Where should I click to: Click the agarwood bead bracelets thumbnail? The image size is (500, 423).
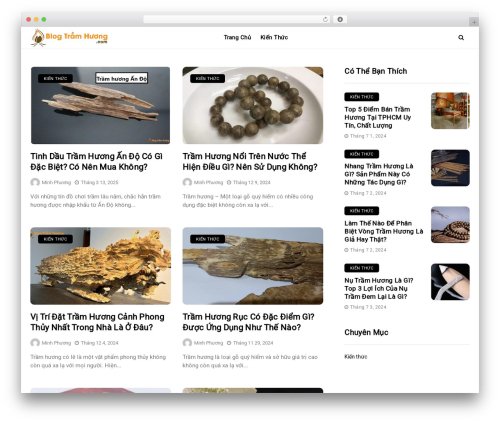coord(253,105)
